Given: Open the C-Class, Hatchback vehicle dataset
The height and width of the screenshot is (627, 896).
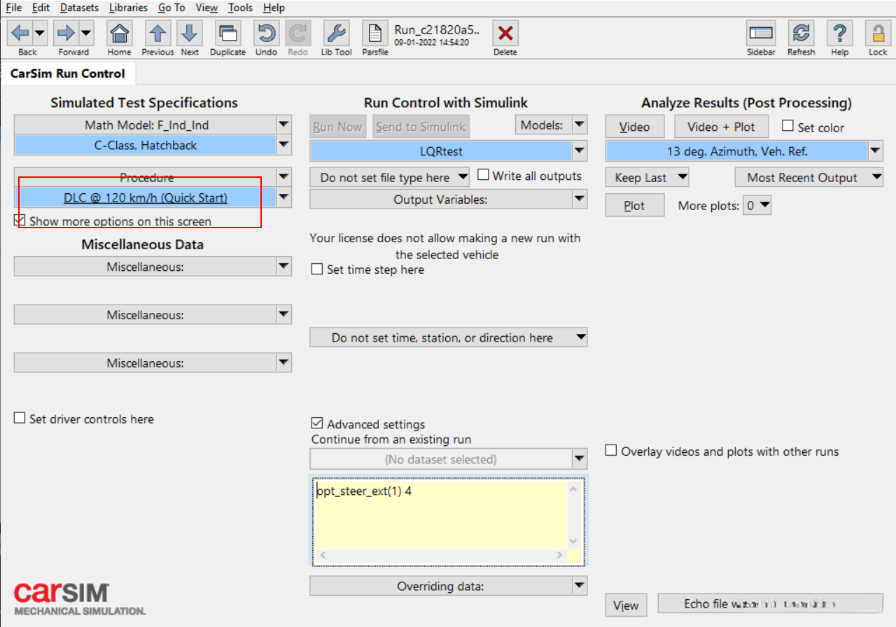Looking at the screenshot, I should [x=145, y=145].
